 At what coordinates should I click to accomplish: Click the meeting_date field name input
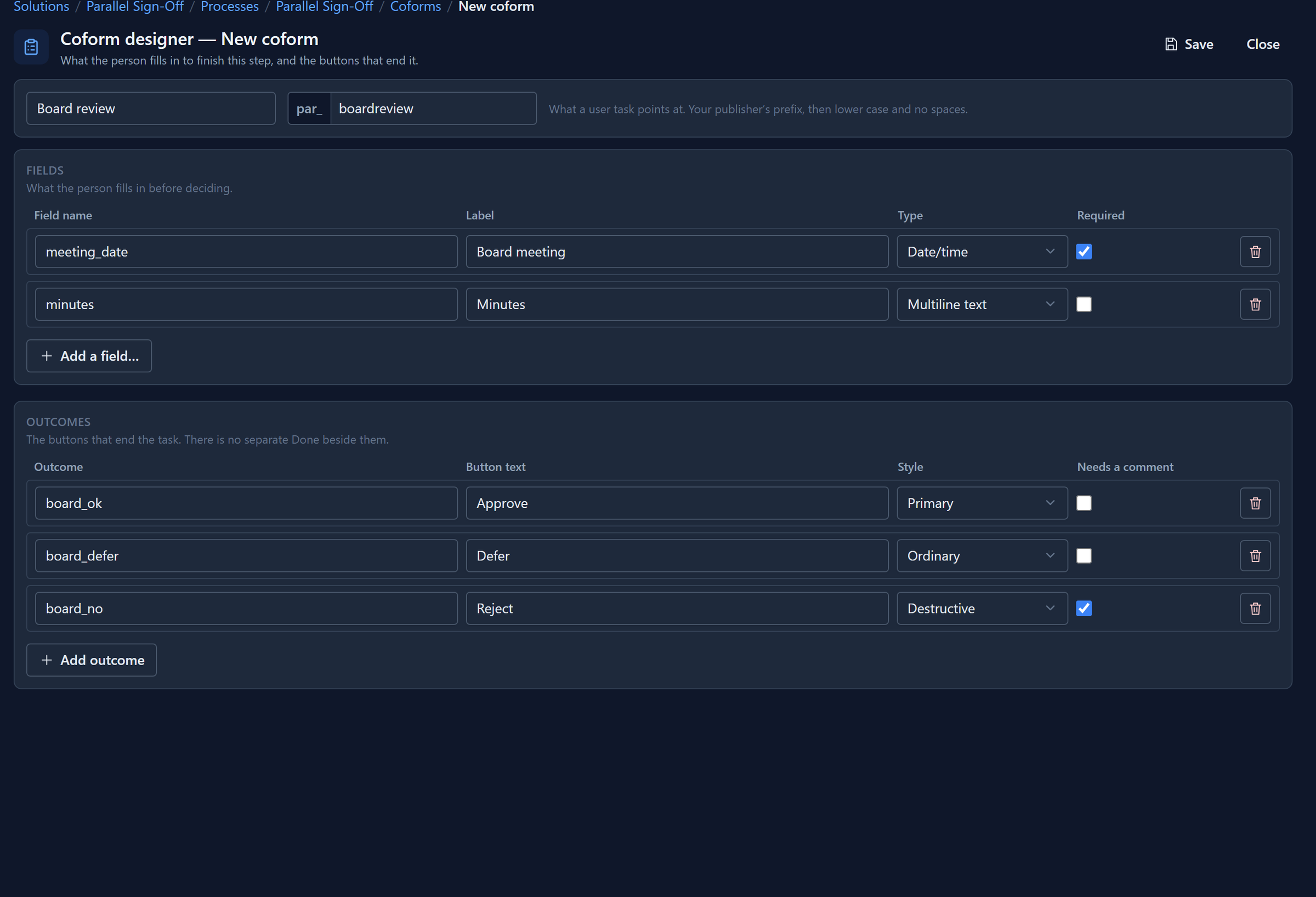click(246, 252)
